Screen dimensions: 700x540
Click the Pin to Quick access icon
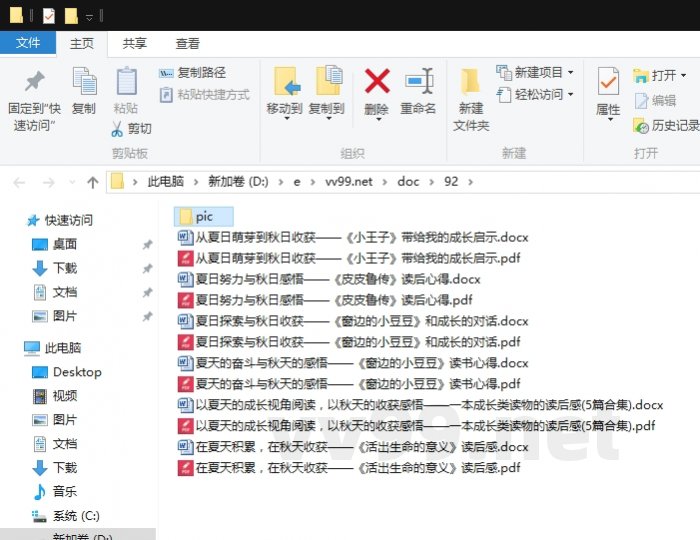pos(34,81)
